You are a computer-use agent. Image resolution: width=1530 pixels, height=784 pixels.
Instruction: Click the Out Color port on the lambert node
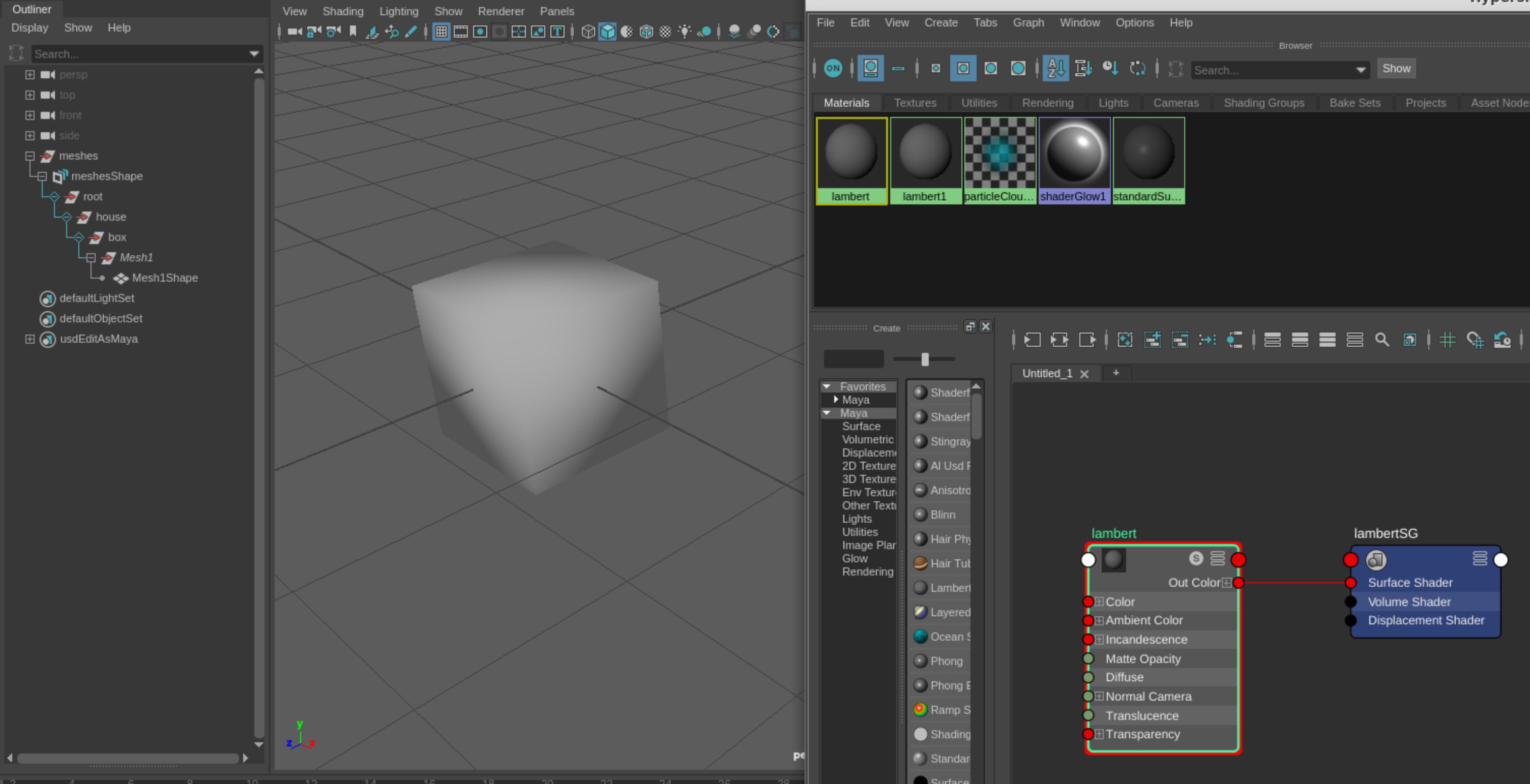click(1239, 583)
